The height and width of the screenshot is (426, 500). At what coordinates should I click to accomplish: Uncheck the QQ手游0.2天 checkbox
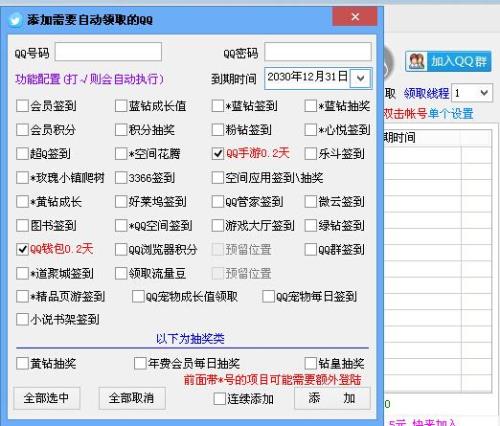pyautogui.click(x=217, y=154)
